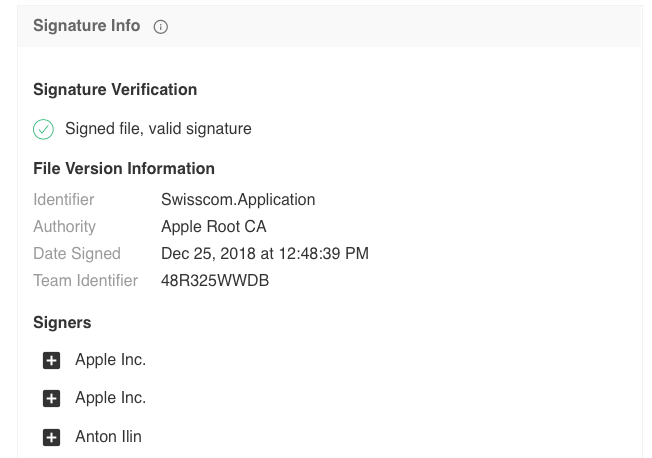Click the Date Signed field label
The width and height of the screenshot is (652, 458).
pyautogui.click(x=77, y=254)
